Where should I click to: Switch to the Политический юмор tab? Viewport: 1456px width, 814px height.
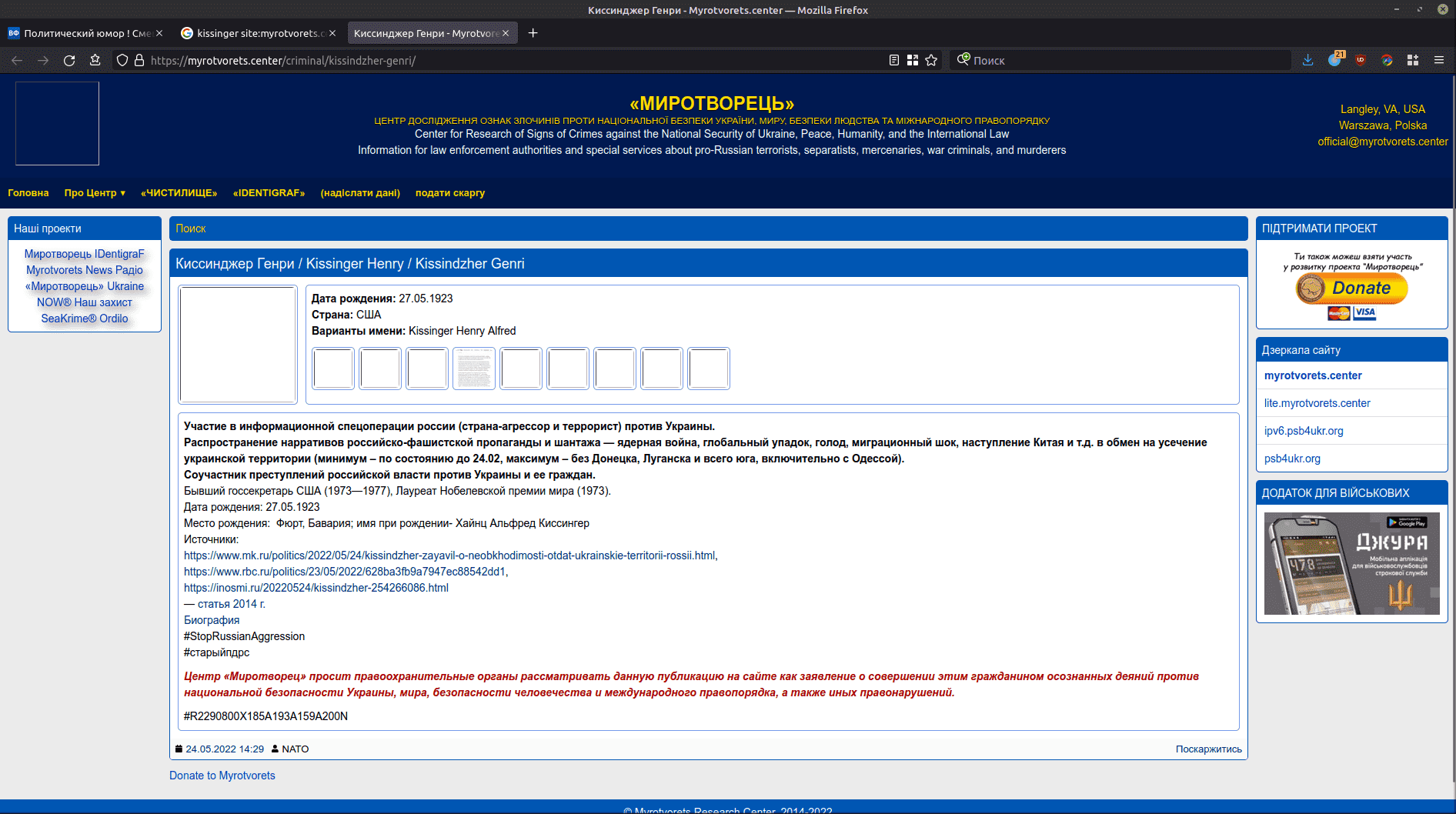(85, 33)
